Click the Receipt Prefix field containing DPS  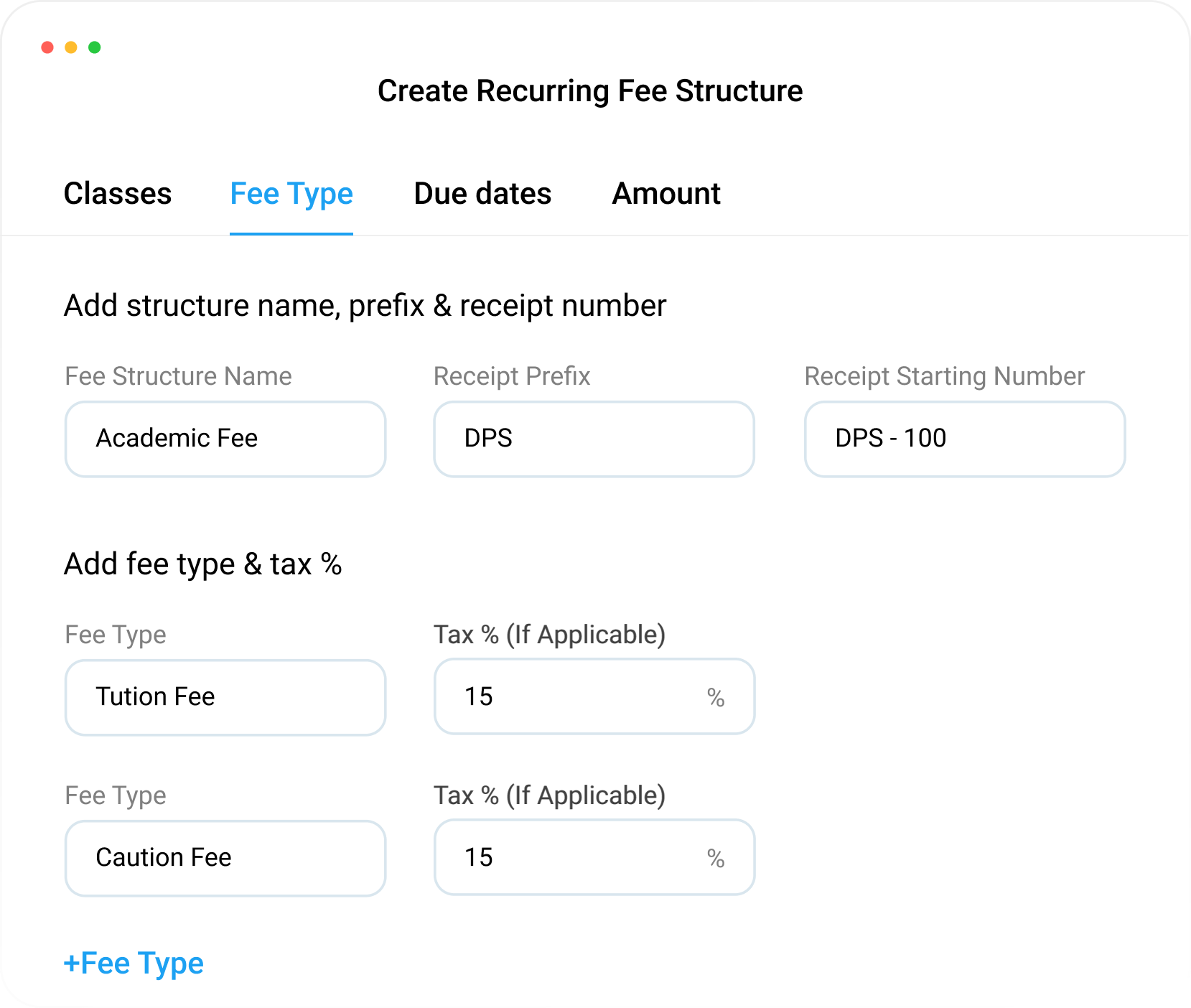coord(594,439)
